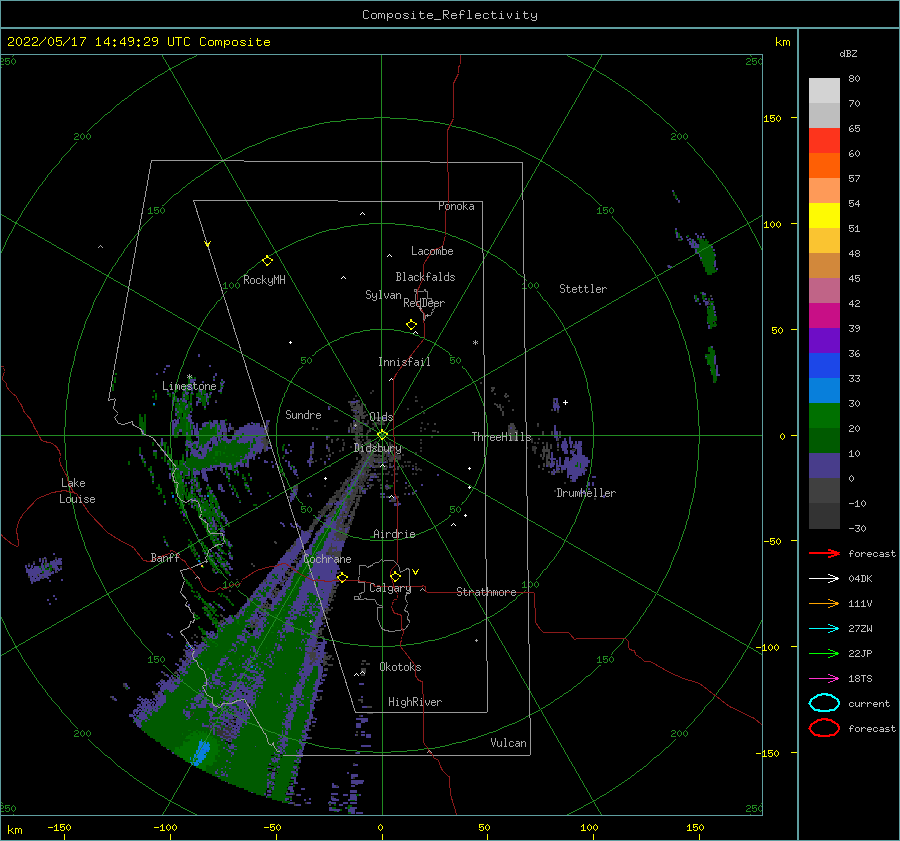Click the Limestone label
Screen dimensions: 900x841
pyautogui.click(x=189, y=386)
